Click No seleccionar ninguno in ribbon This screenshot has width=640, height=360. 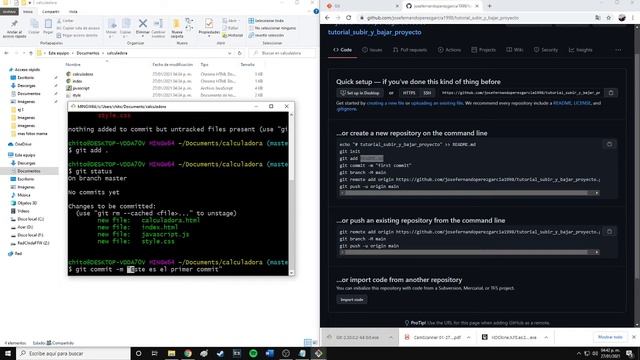pos(272,28)
